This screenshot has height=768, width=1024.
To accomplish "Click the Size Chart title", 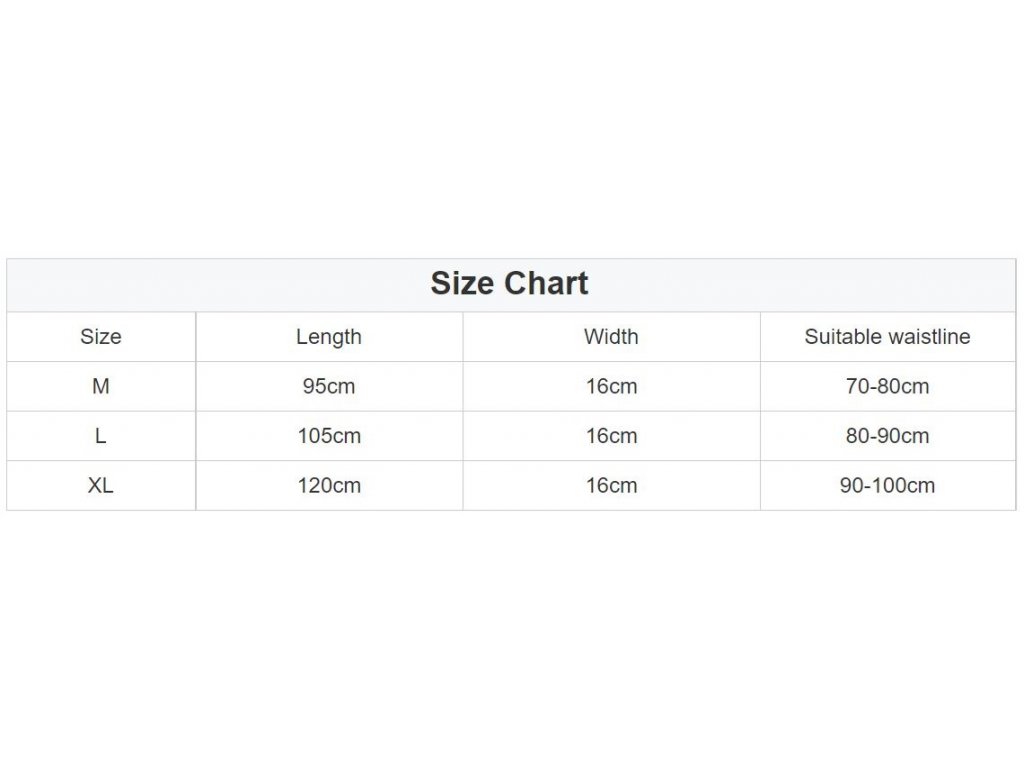I will (x=509, y=283).
